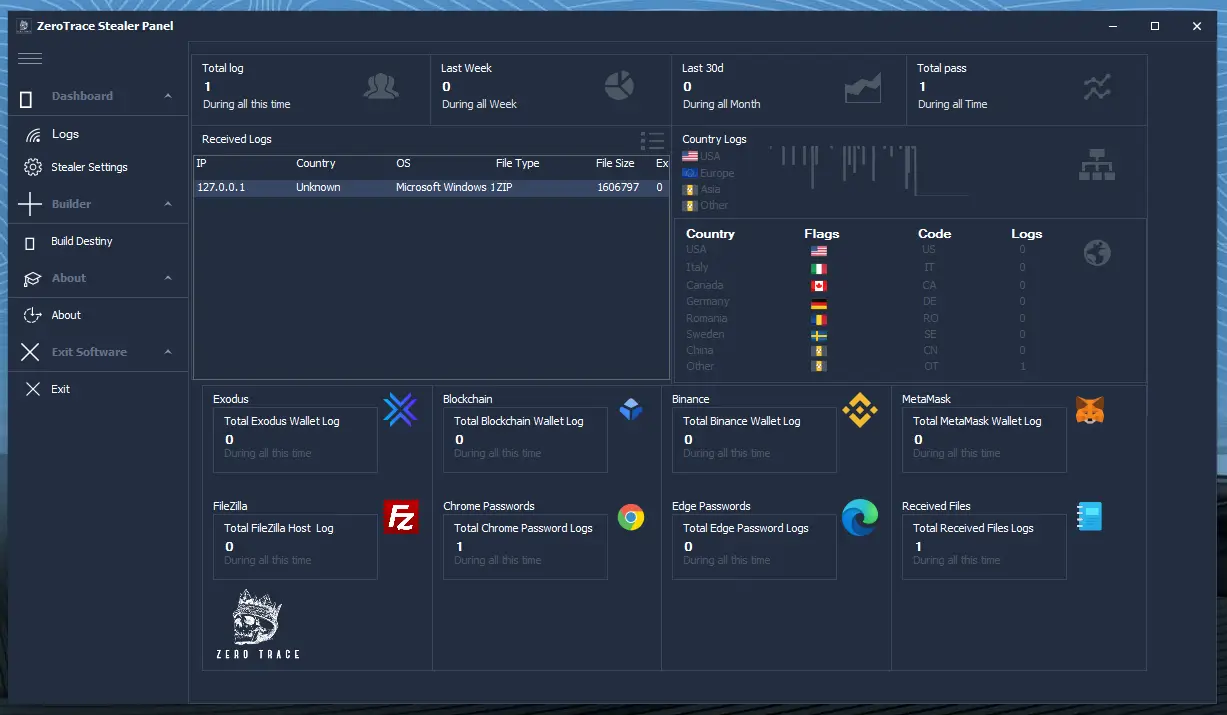Click the pie chart icon in Last Week card
Screen dimensions: 1227x715
point(619,86)
